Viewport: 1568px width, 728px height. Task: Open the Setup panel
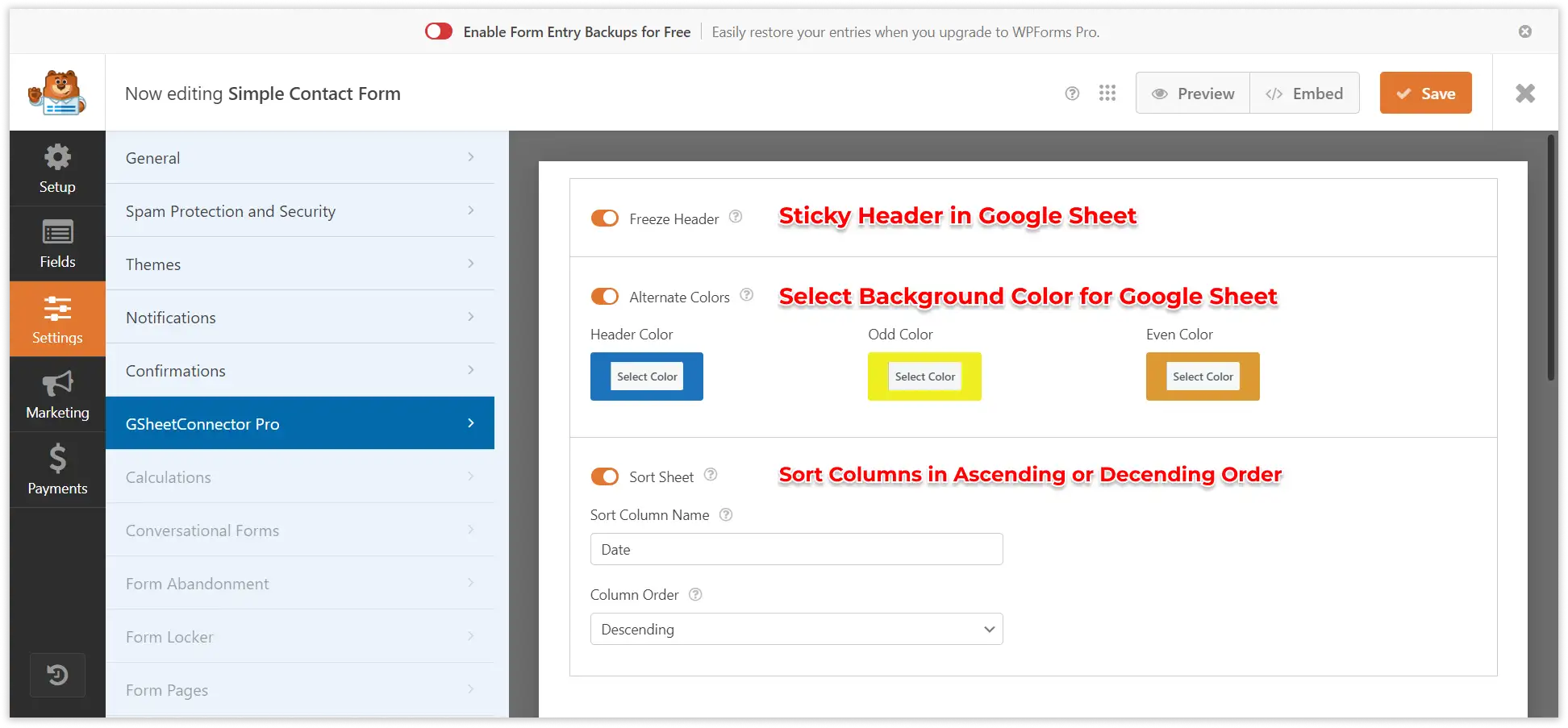pyautogui.click(x=56, y=168)
